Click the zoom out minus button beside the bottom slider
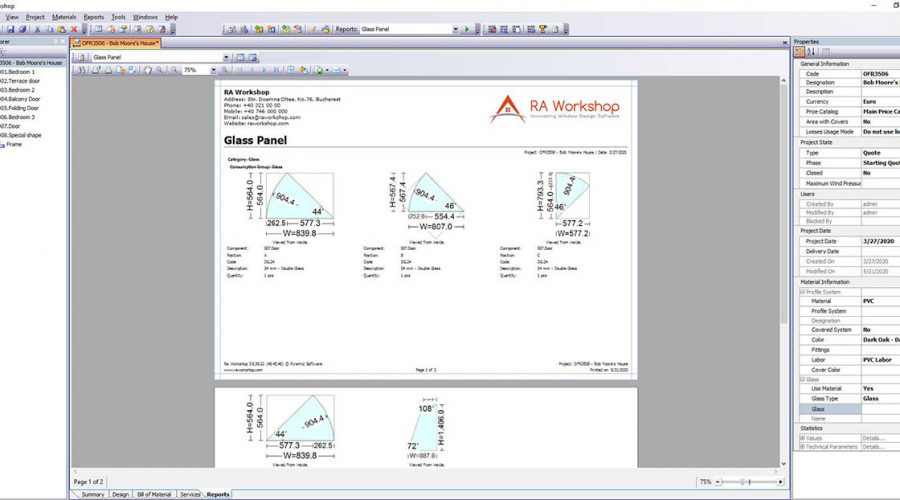The width and height of the screenshot is (900, 500). 717,482
